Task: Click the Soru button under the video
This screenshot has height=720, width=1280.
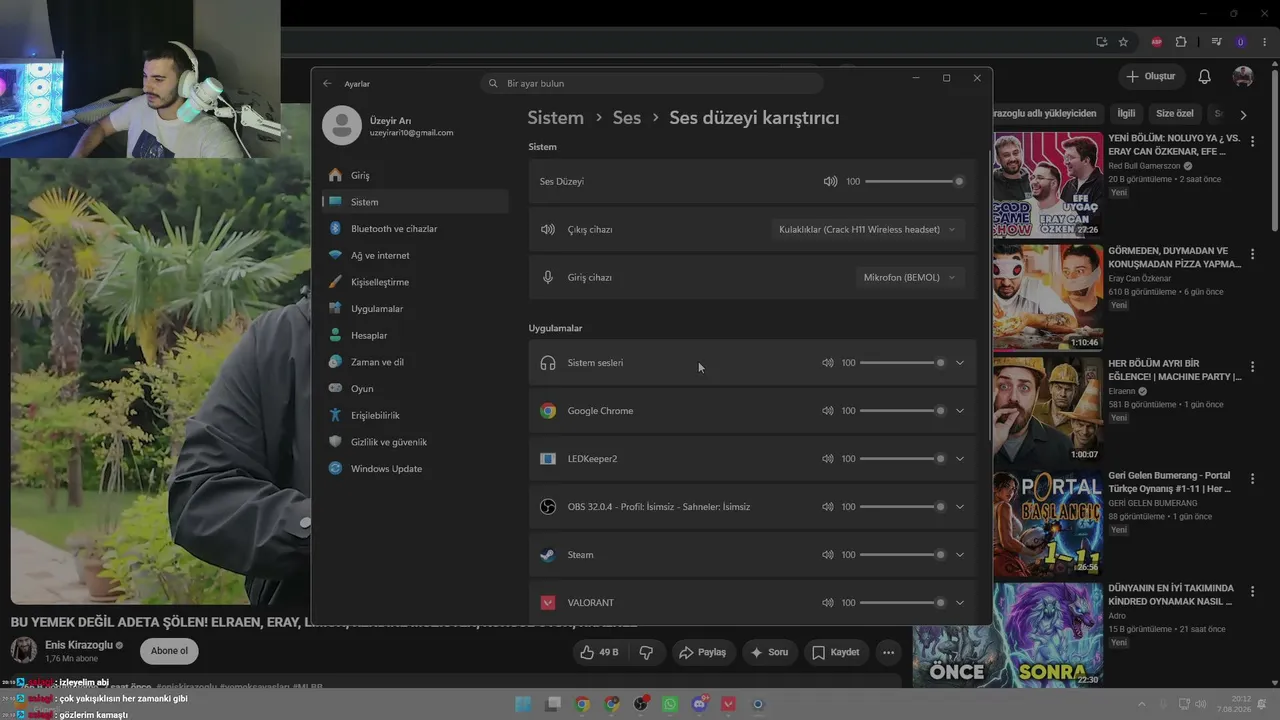Action: [770, 652]
